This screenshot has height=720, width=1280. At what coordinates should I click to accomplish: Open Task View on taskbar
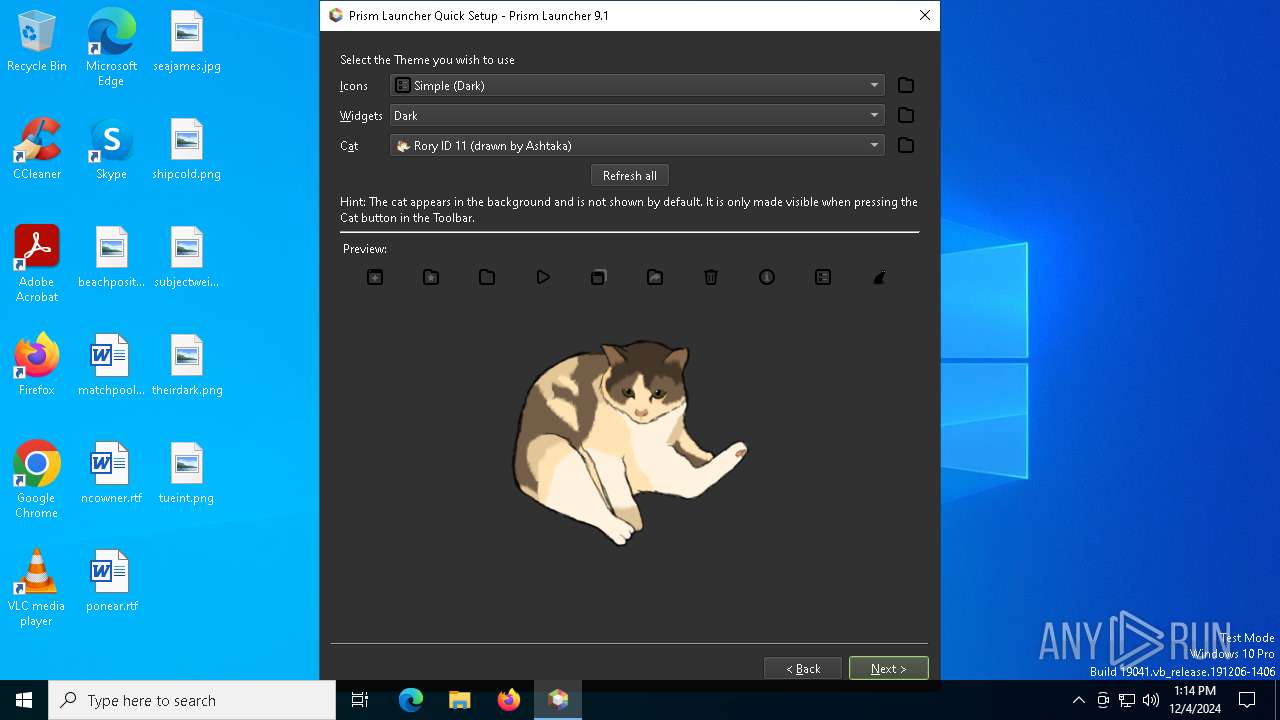coord(360,700)
